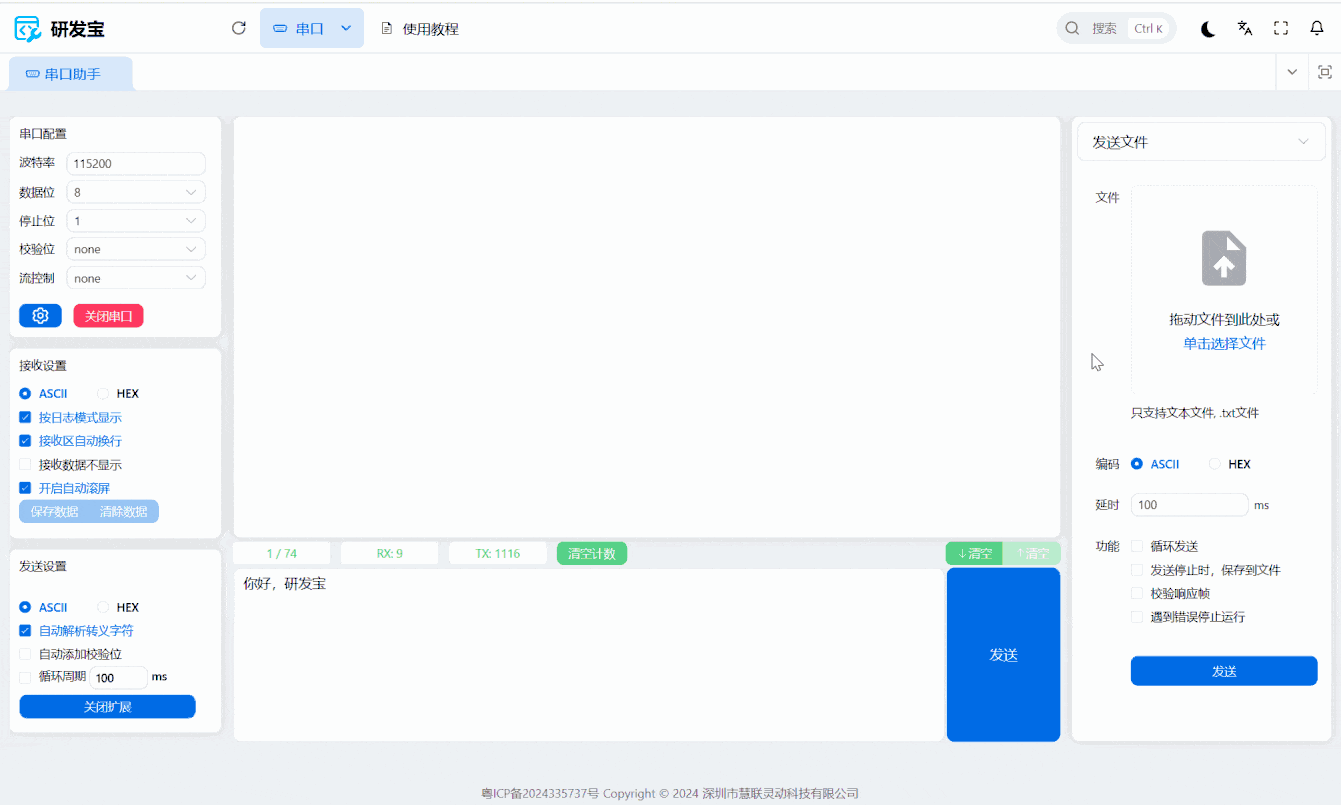Check the 循环发送 option
This screenshot has height=805, width=1341.
1137,546
